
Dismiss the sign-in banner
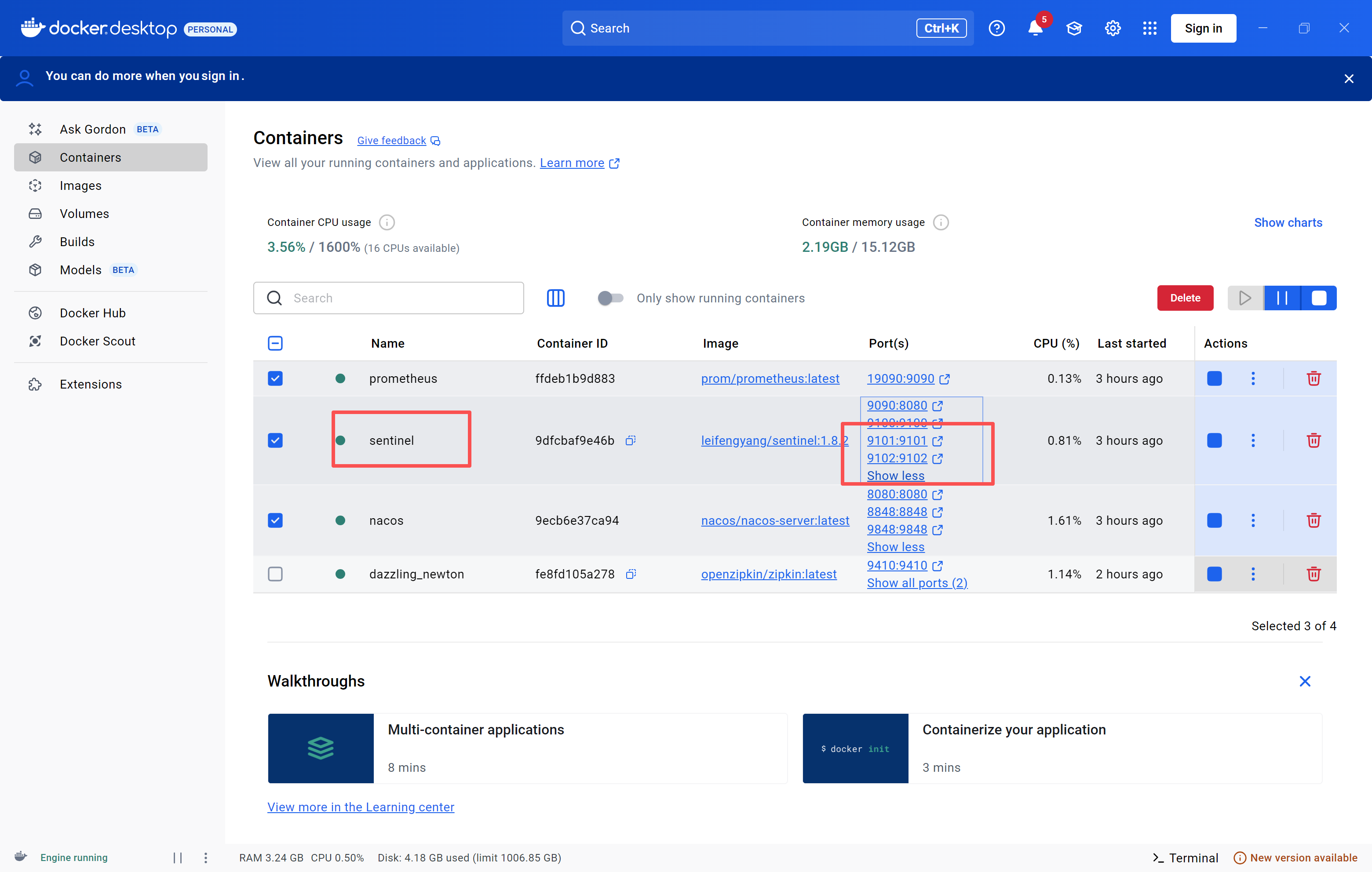point(1349,79)
